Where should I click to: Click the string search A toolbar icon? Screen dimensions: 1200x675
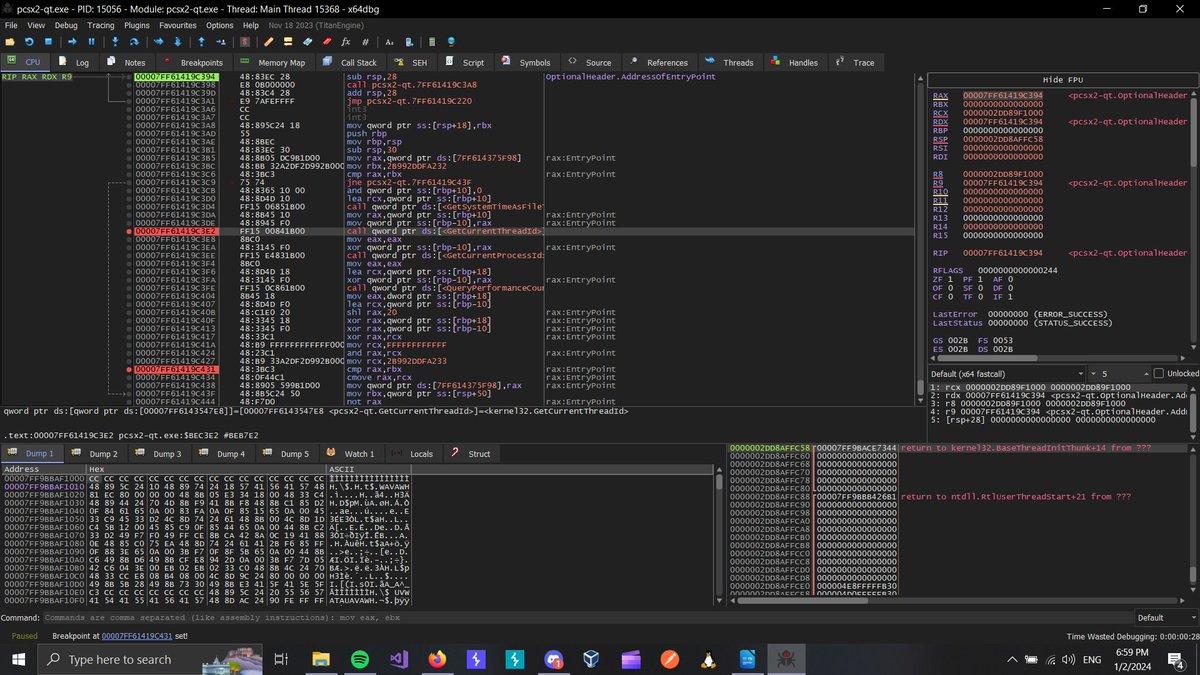pos(389,42)
